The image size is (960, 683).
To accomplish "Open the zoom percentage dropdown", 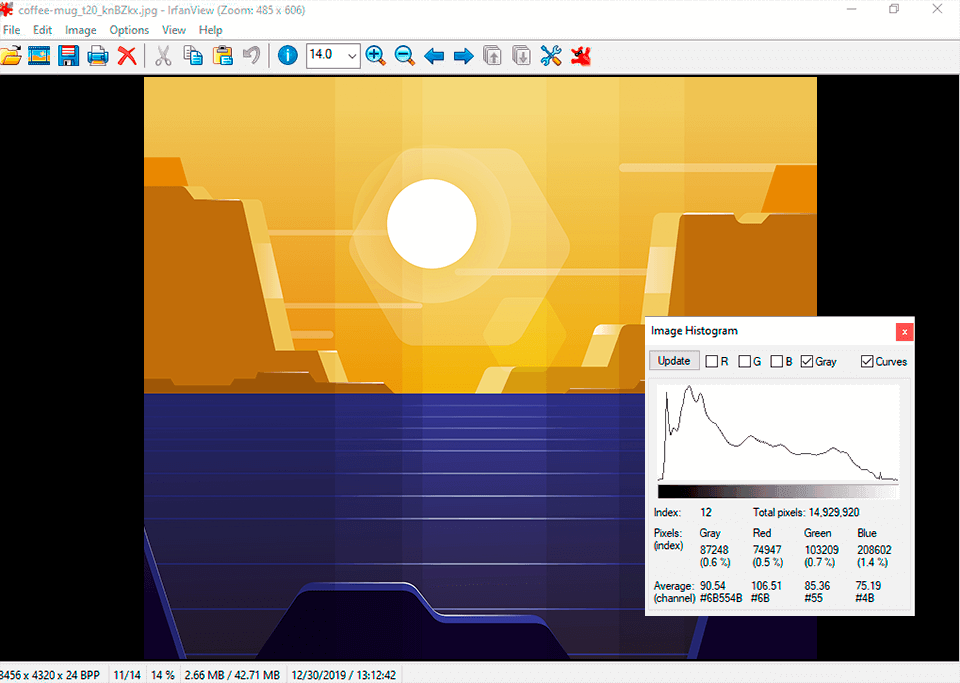I will click(352, 56).
